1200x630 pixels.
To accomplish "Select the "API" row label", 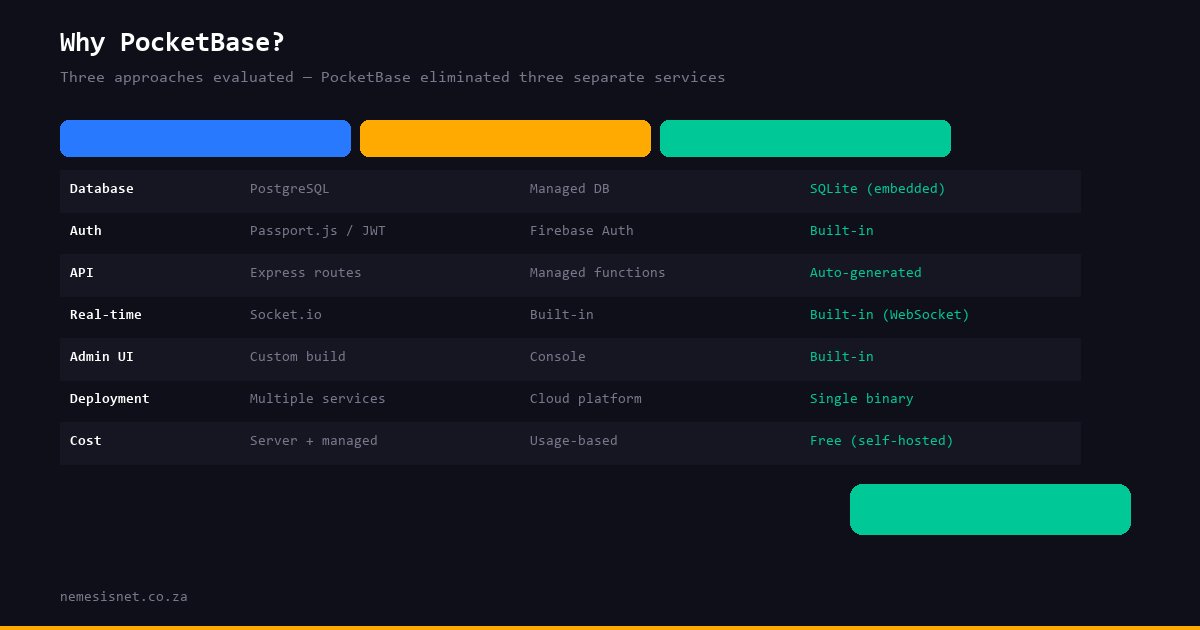I will 82,272.
